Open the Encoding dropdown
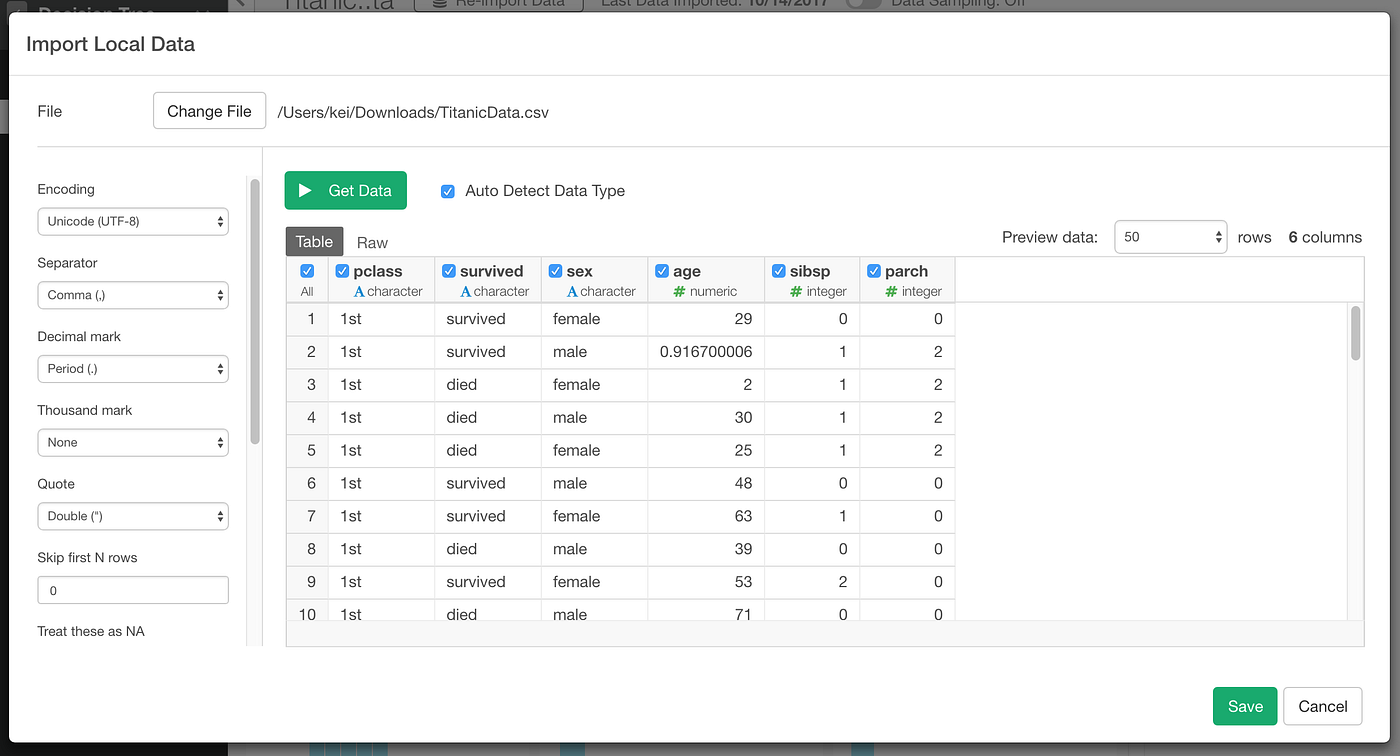 click(x=133, y=221)
